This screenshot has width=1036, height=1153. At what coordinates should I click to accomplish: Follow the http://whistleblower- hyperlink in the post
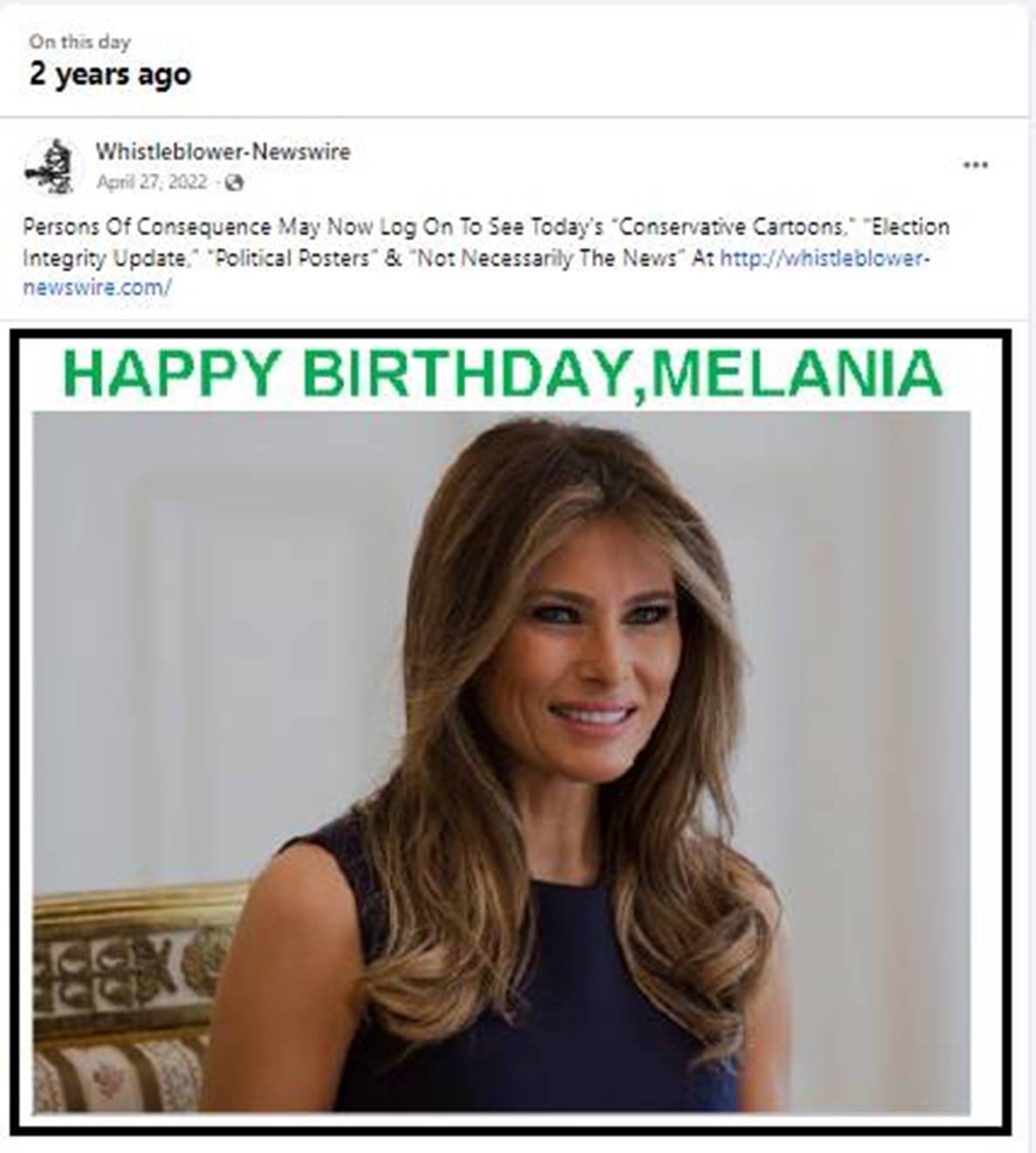825,258
